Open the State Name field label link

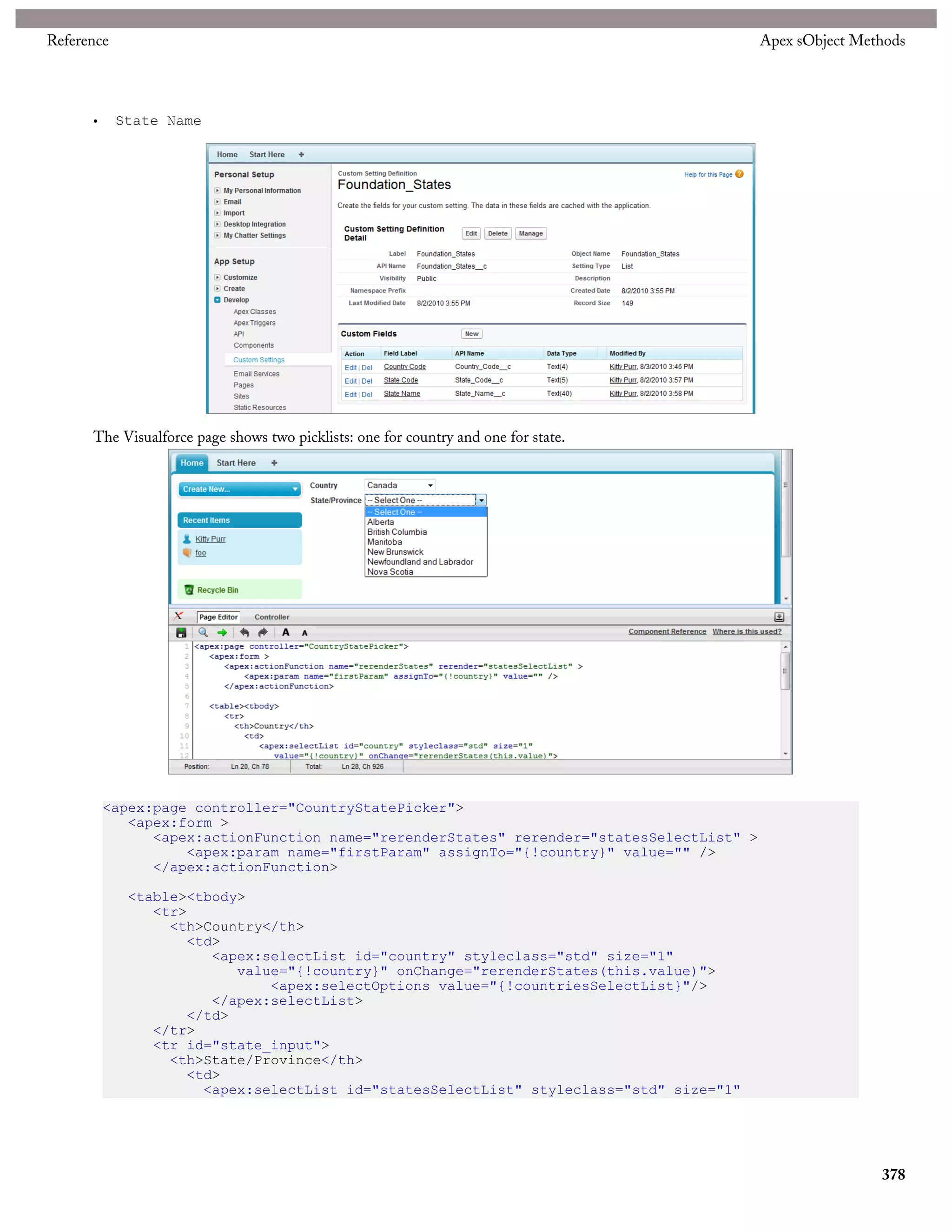pos(402,394)
